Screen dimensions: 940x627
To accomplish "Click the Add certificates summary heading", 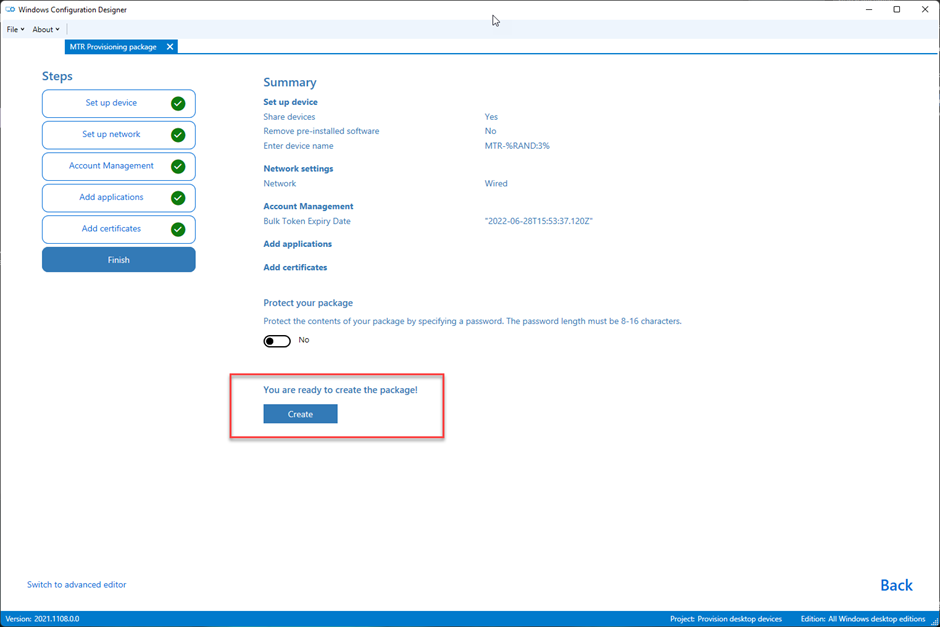I will click(x=295, y=267).
